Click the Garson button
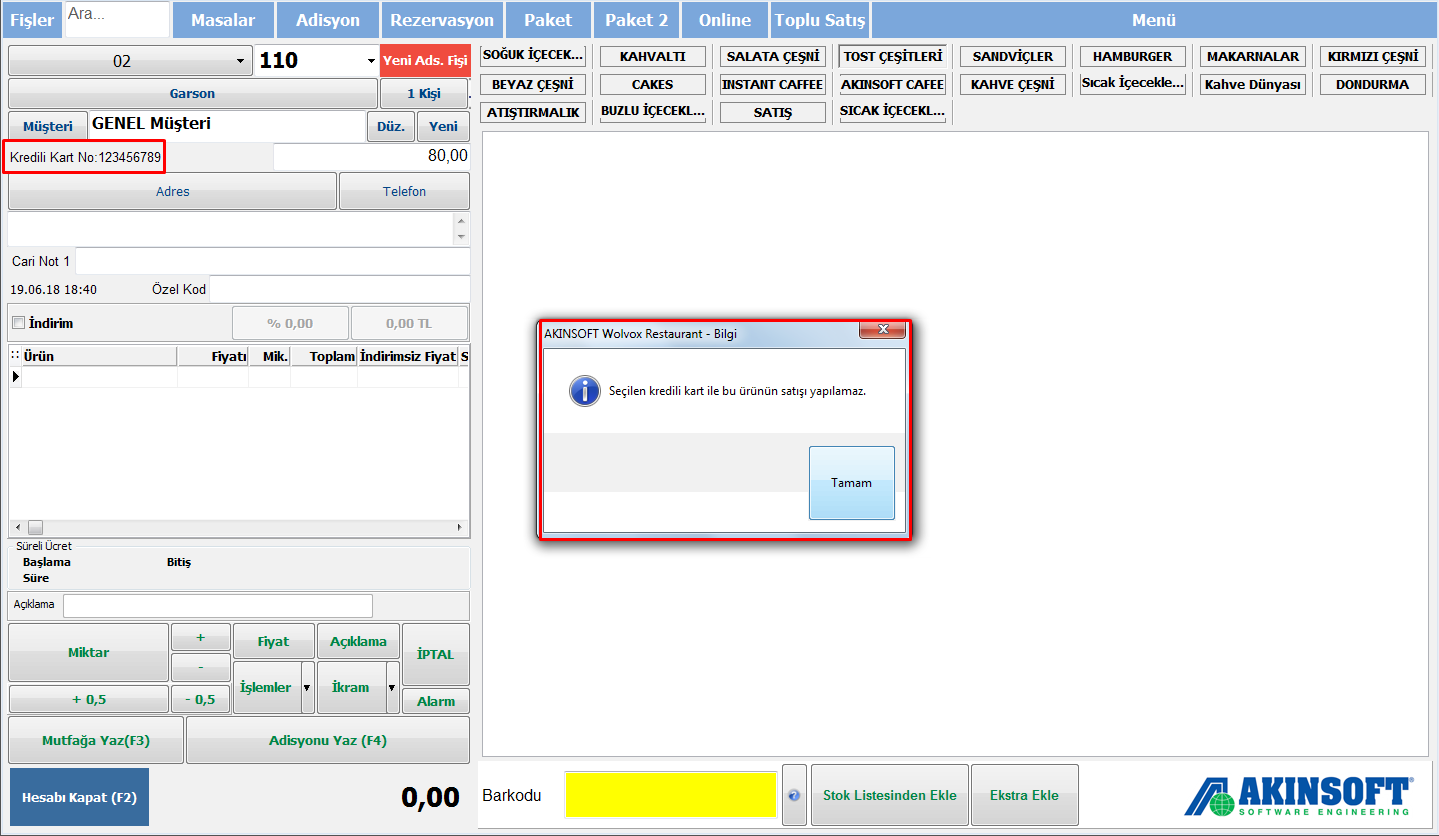Screen dimensions: 1439x836 point(192,93)
